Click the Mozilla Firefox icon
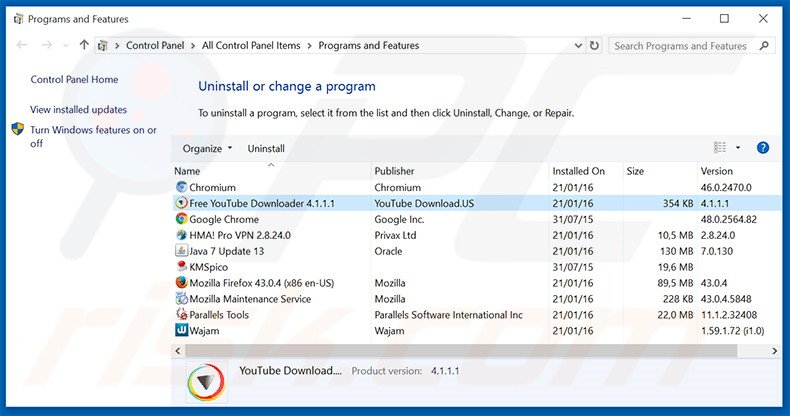 [x=181, y=283]
